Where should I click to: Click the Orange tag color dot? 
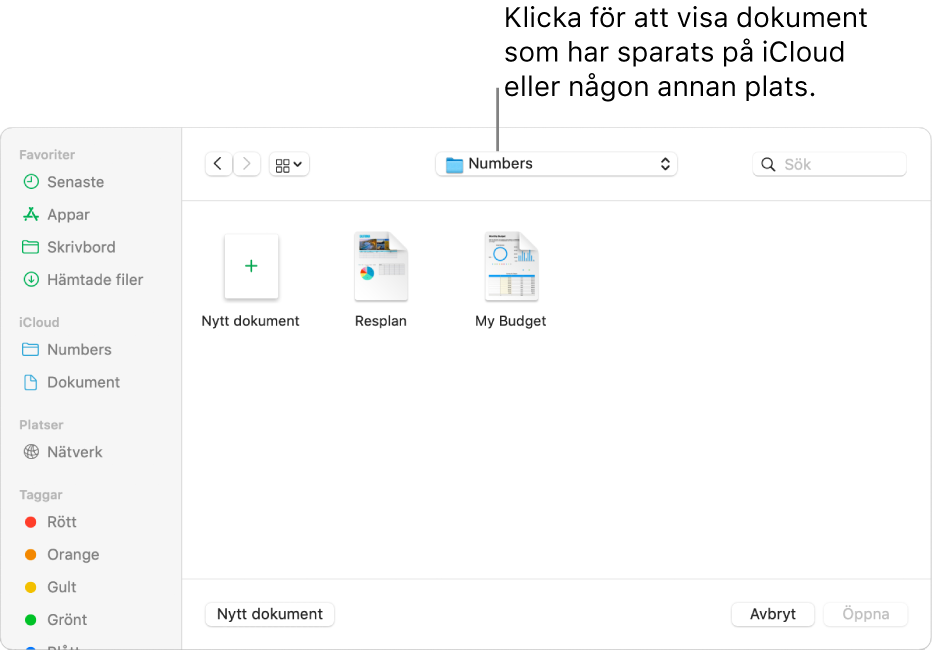(x=30, y=555)
